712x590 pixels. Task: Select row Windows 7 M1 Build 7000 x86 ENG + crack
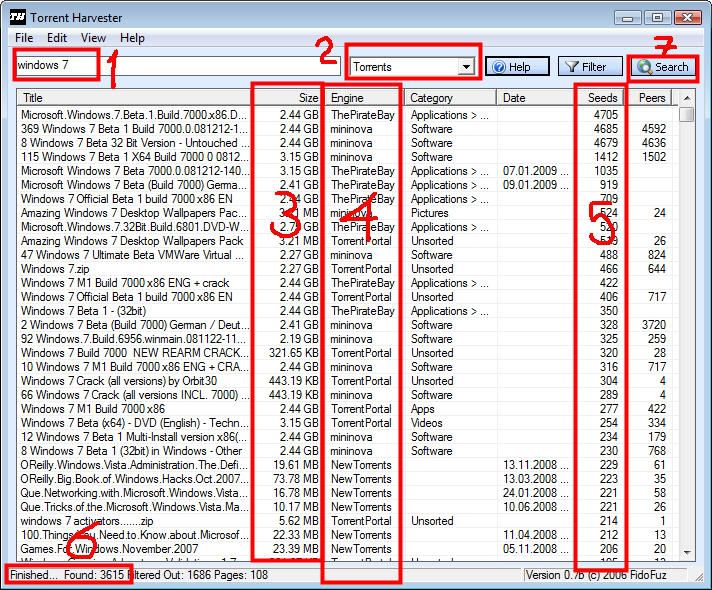[345, 283]
